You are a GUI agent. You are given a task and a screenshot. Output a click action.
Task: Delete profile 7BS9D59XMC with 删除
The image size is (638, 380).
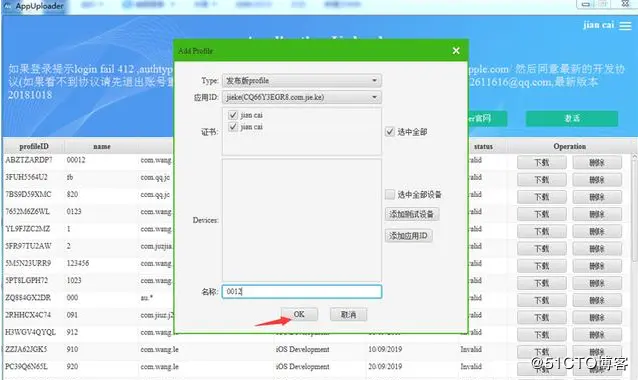597,197
